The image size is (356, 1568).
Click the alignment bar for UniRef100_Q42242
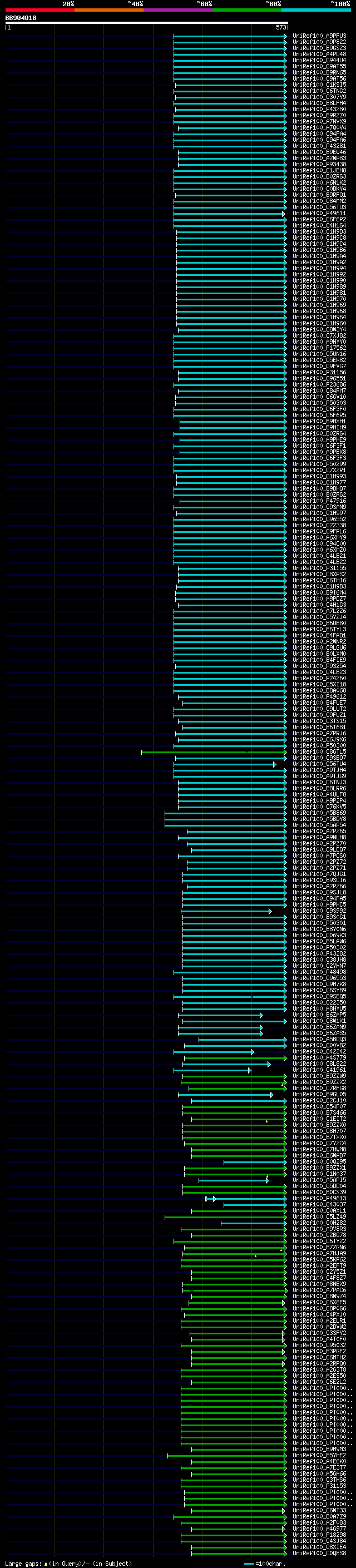pyautogui.click(x=214, y=1052)
